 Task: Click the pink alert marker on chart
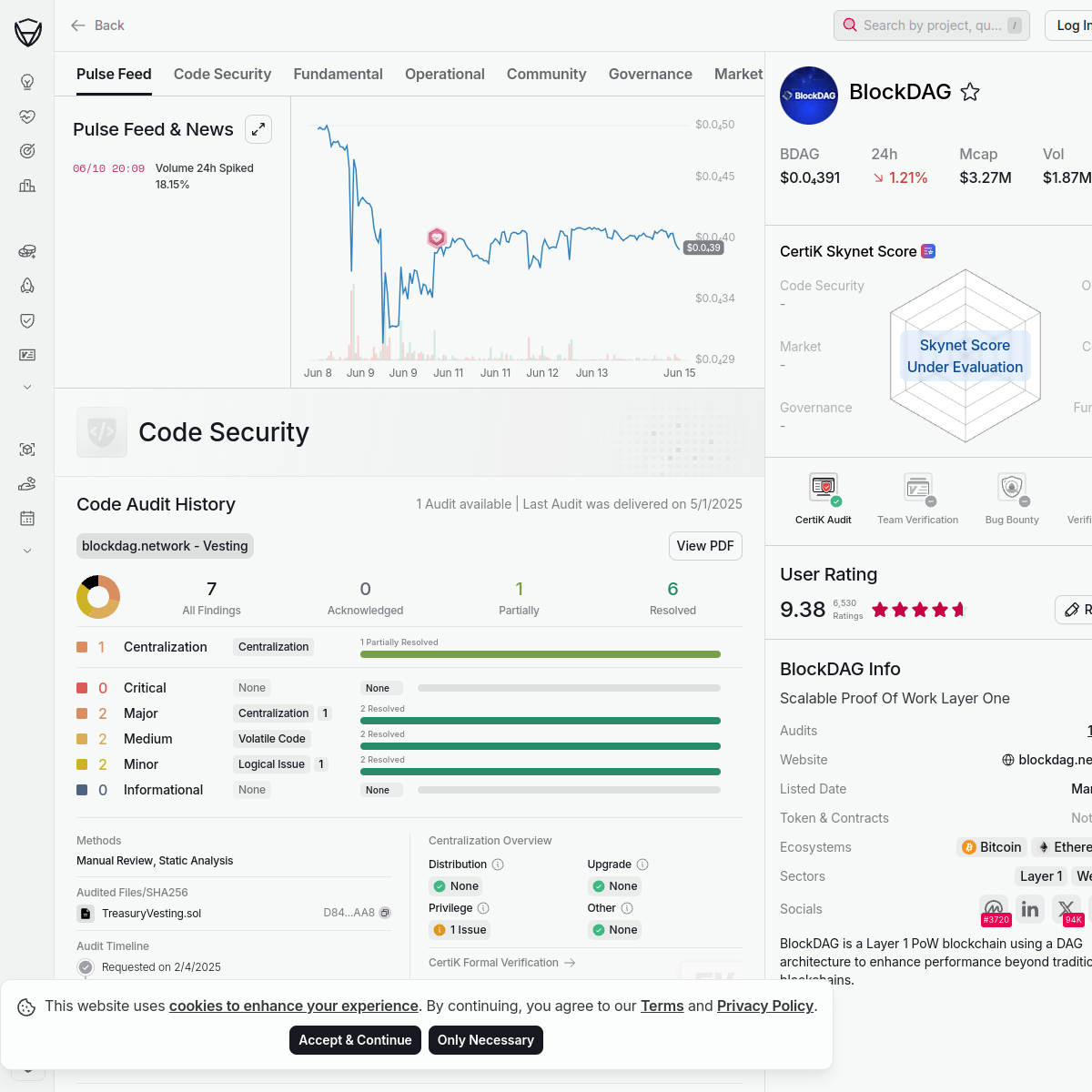point(437,238)
